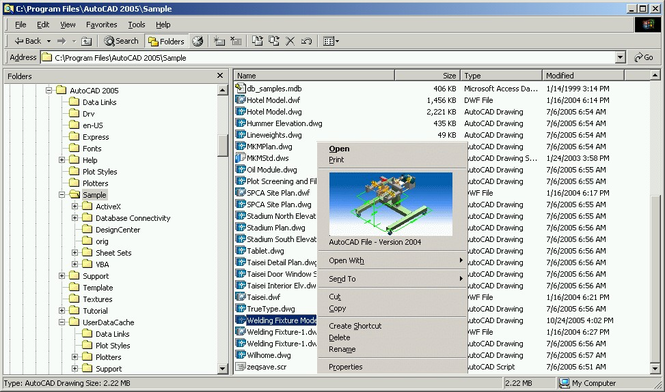Collapse the AutoCAD 2005 tree node
665x392 pixels.
[49, 90]
